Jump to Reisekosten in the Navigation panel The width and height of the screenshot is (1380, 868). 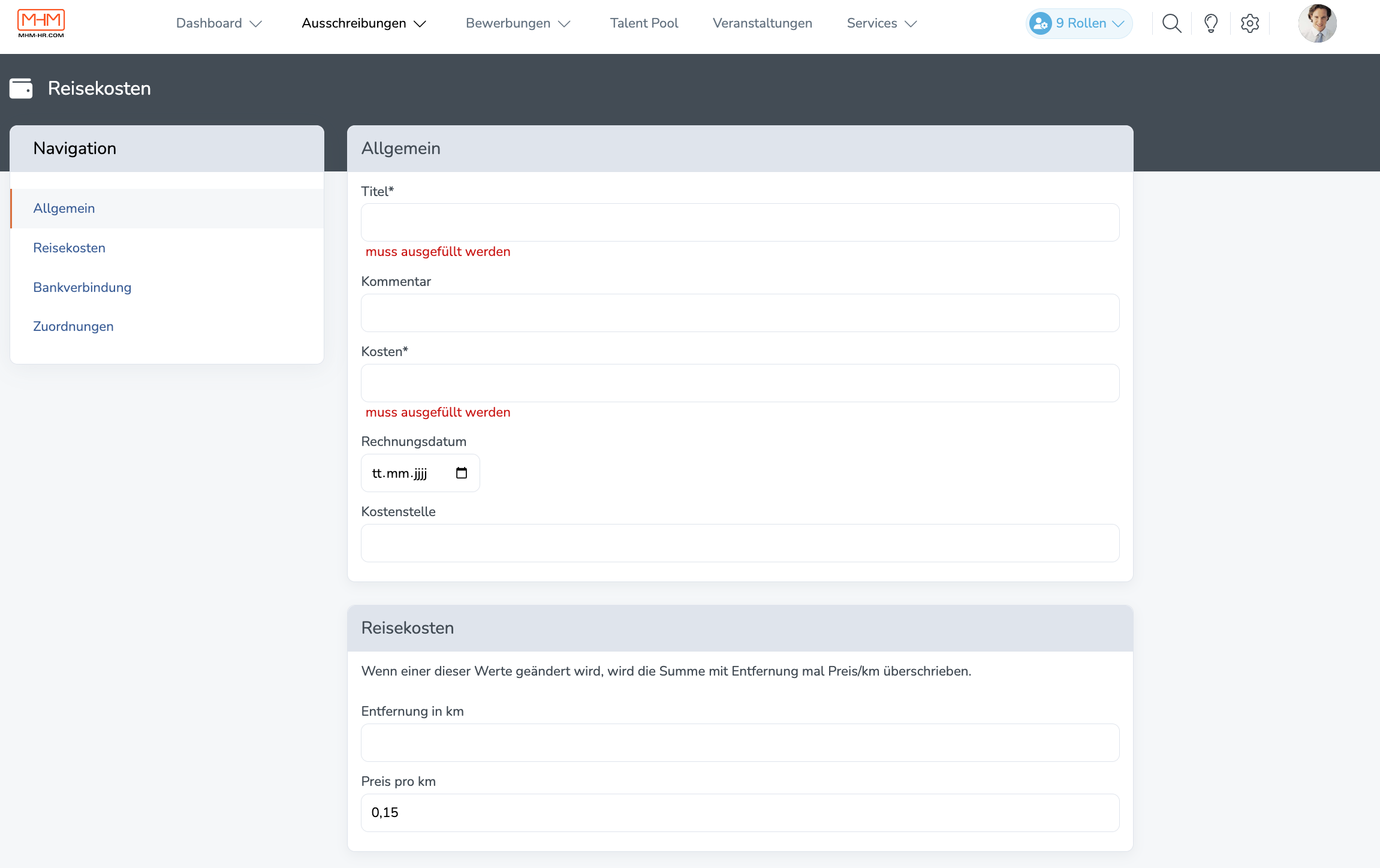click(167, 248)
